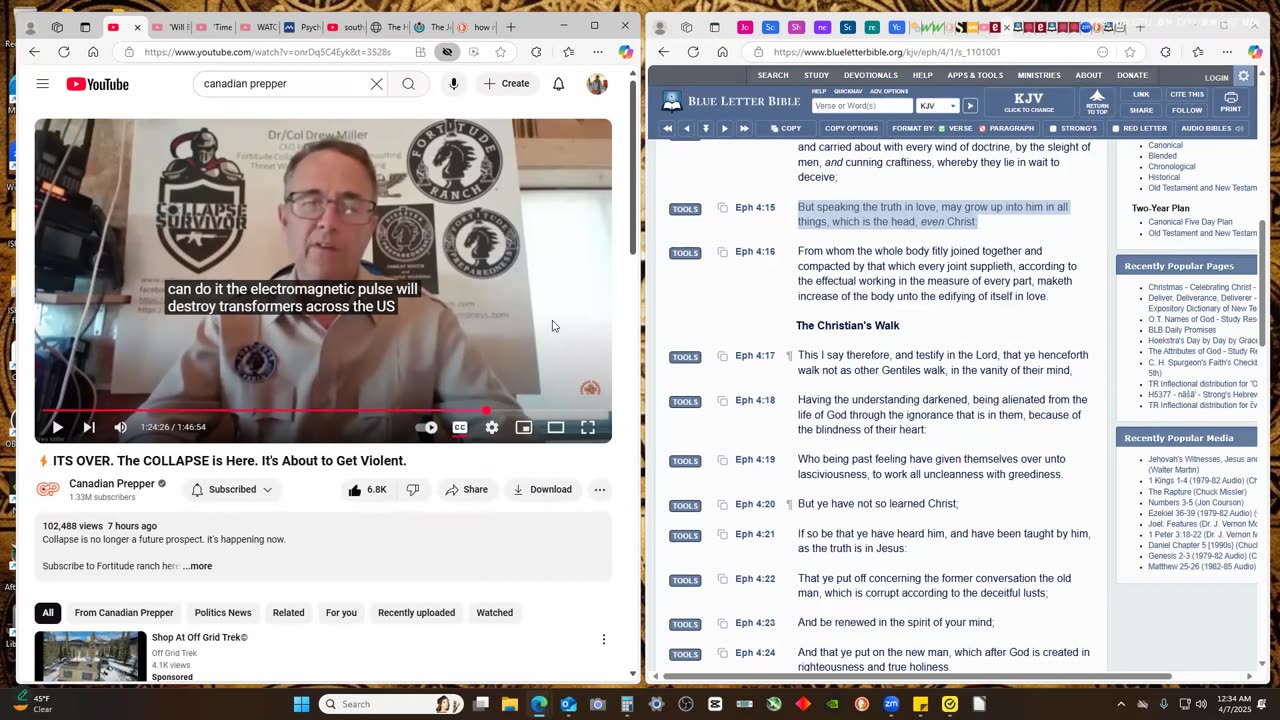The height and width of the screenshot is (720, 1280).
Task: Jump to next chapter double-arrow
Action: click(744, 128)
